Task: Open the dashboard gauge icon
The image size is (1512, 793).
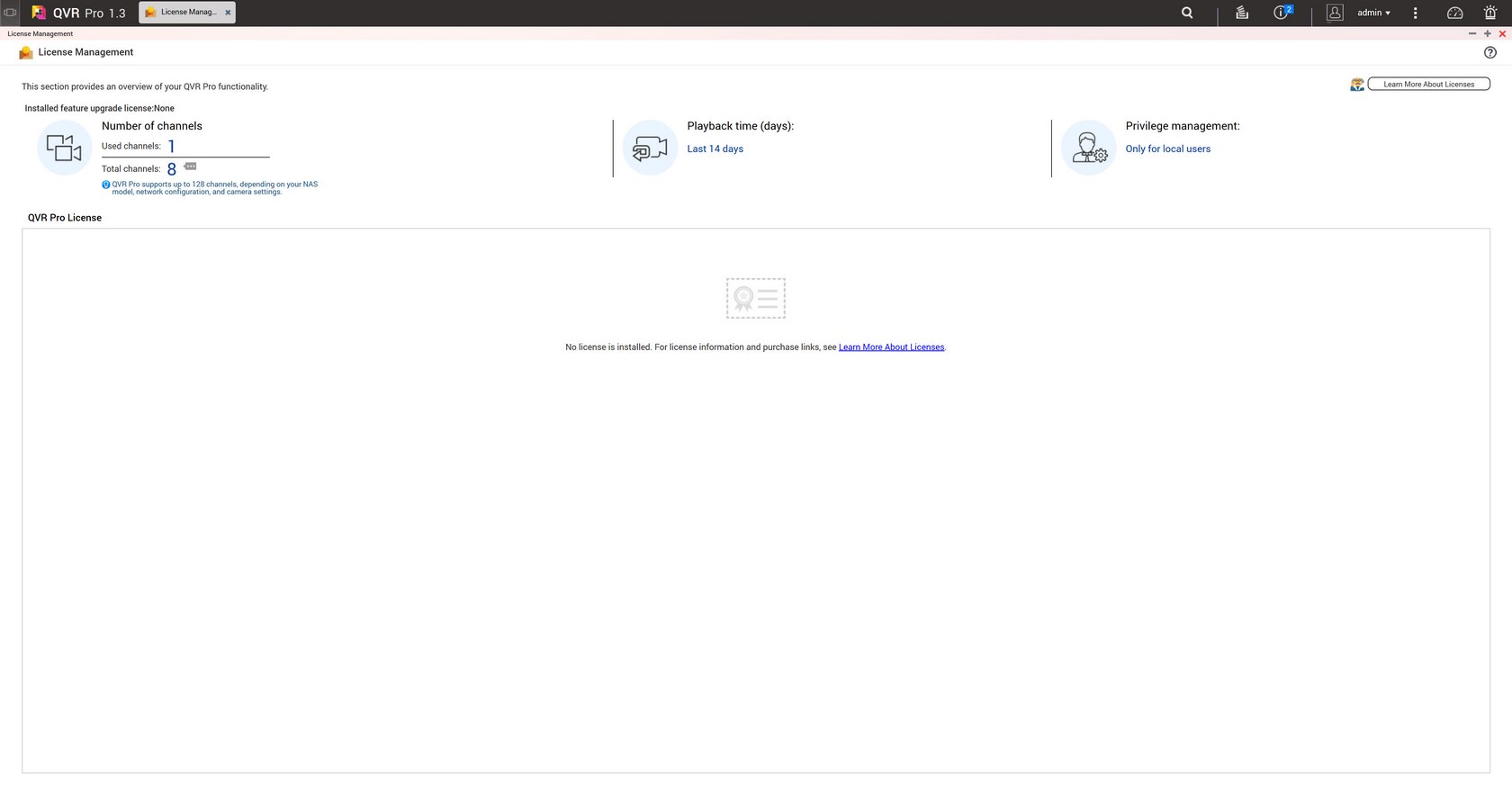Action: [x=1454, y=13]
